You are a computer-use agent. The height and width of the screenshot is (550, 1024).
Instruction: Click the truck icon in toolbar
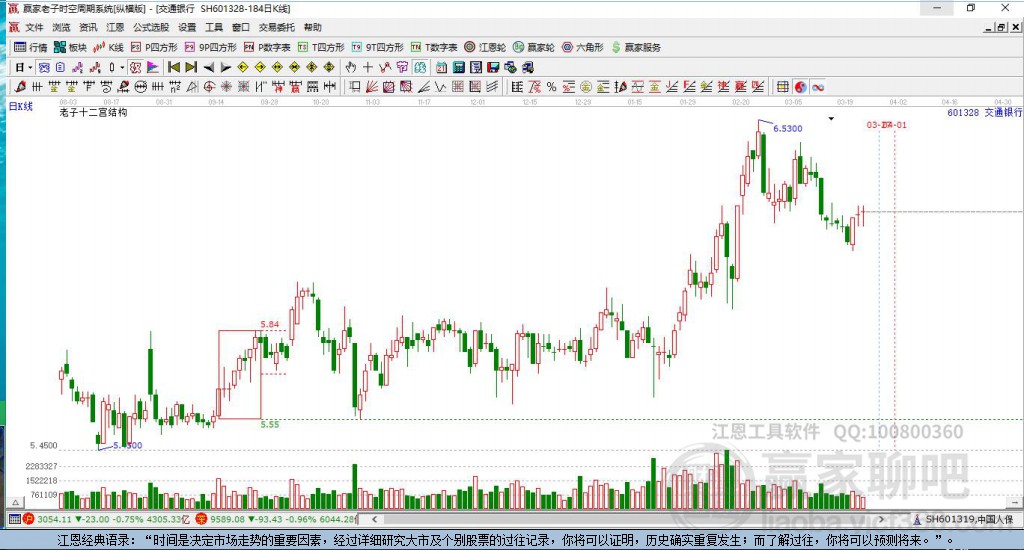pos(527,67)
